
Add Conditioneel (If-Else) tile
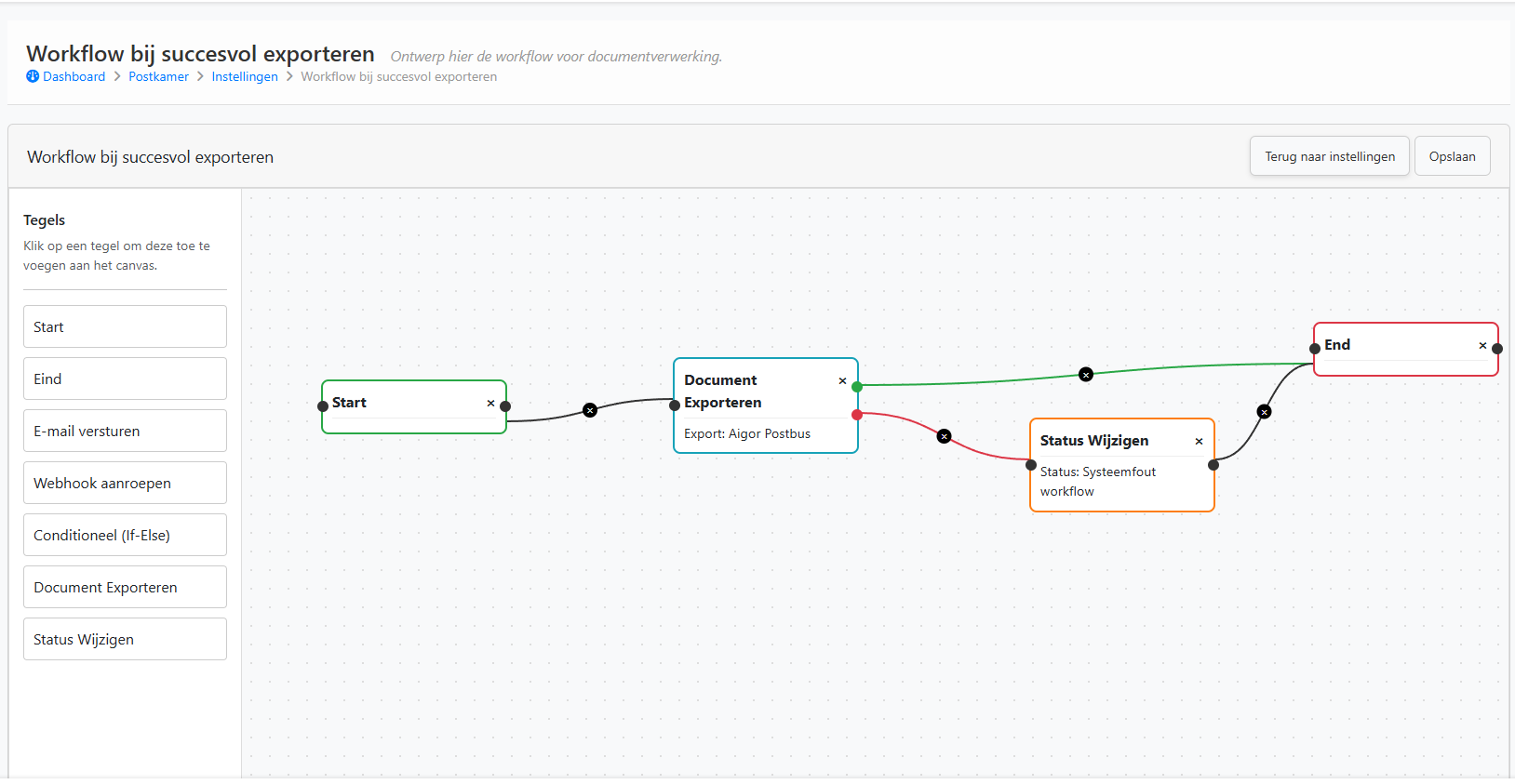[125, 535]
